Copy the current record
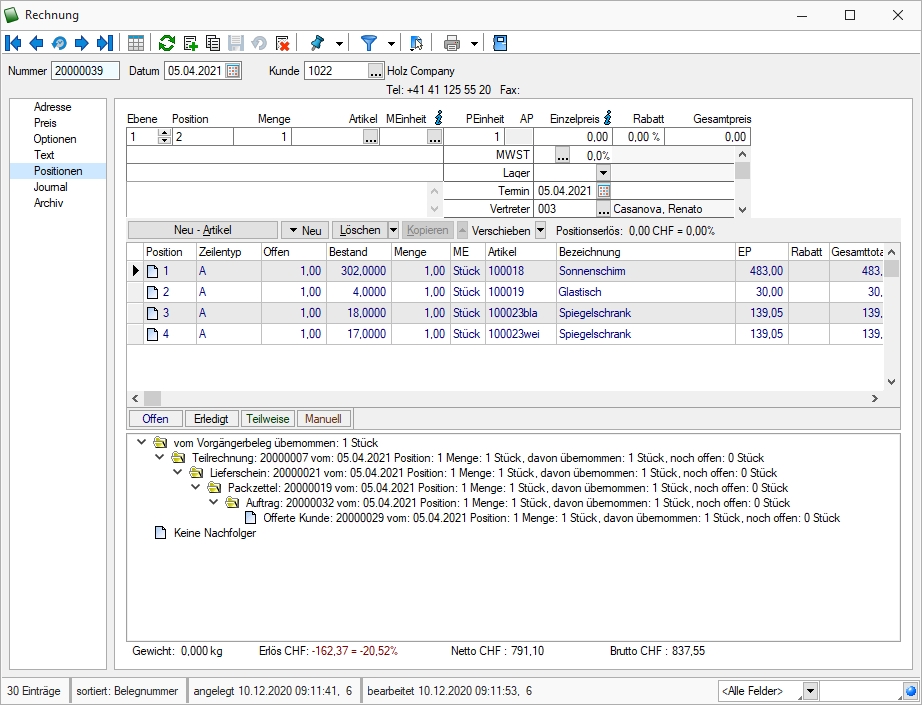This screenshot has width=922, height=705. pos(213,43)
